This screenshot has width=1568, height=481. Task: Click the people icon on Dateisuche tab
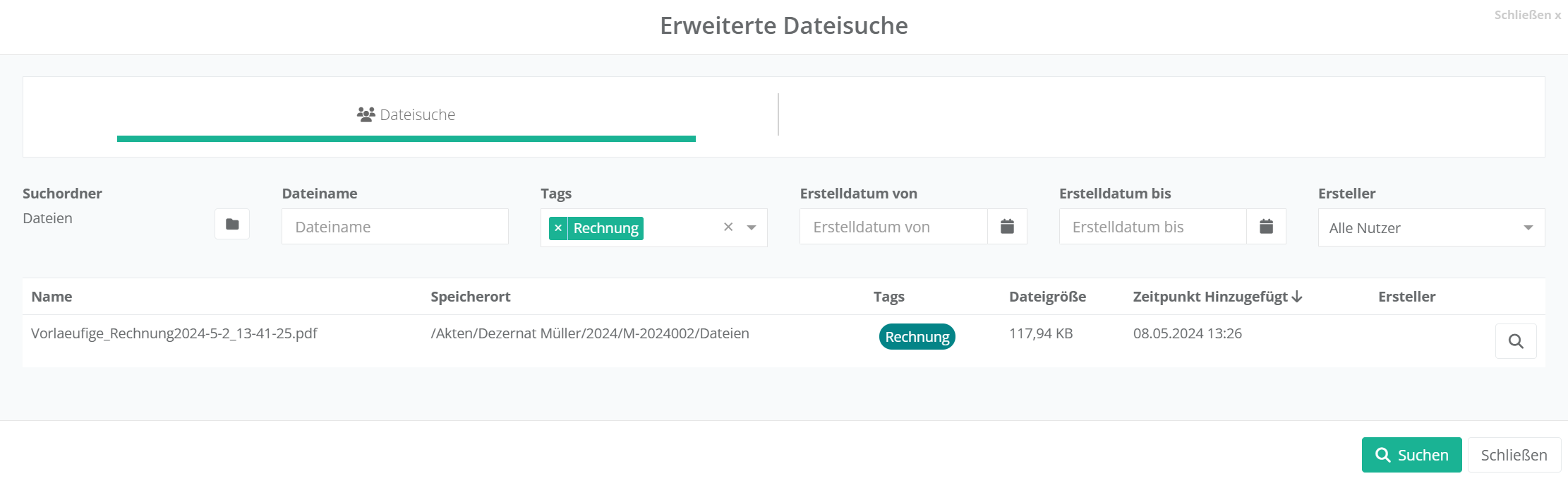pos(366,114)
